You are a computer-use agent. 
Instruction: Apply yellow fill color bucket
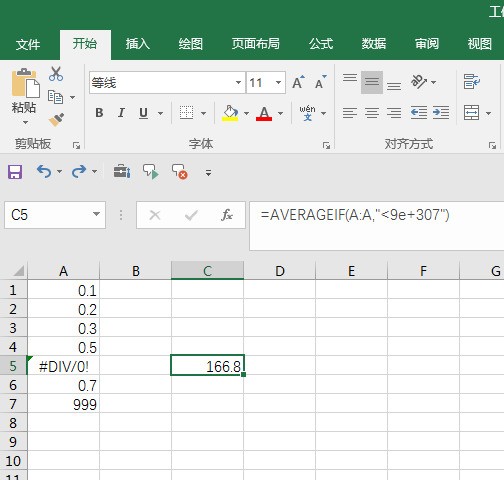(x=230, y=113)
